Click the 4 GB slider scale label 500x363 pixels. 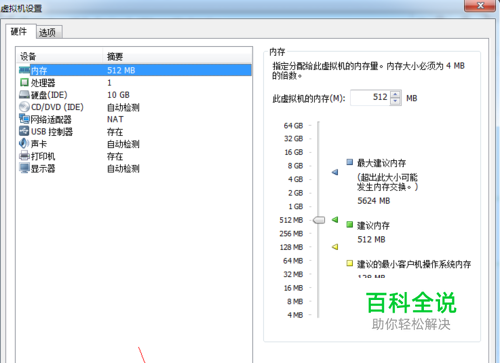pos(295,179)
